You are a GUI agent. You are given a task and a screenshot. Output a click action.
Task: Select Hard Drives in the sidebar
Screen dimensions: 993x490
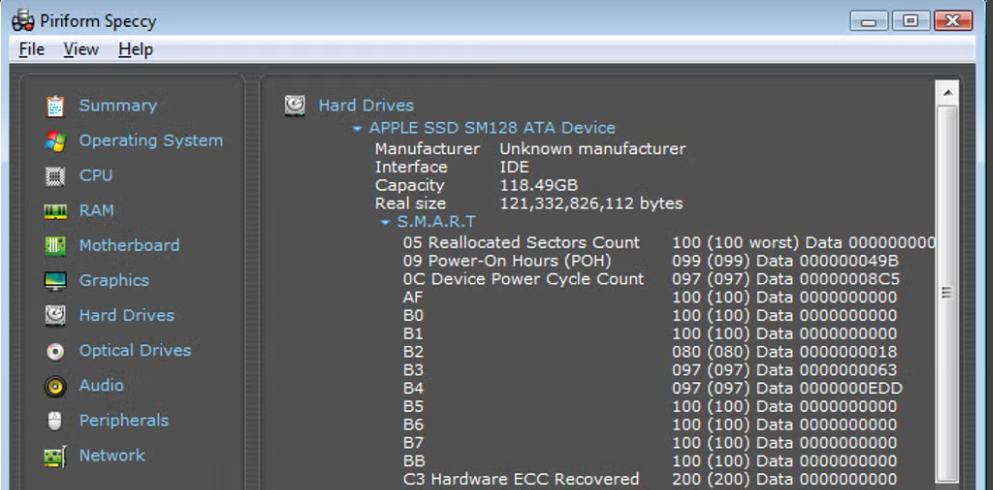[x=127, y=315]
